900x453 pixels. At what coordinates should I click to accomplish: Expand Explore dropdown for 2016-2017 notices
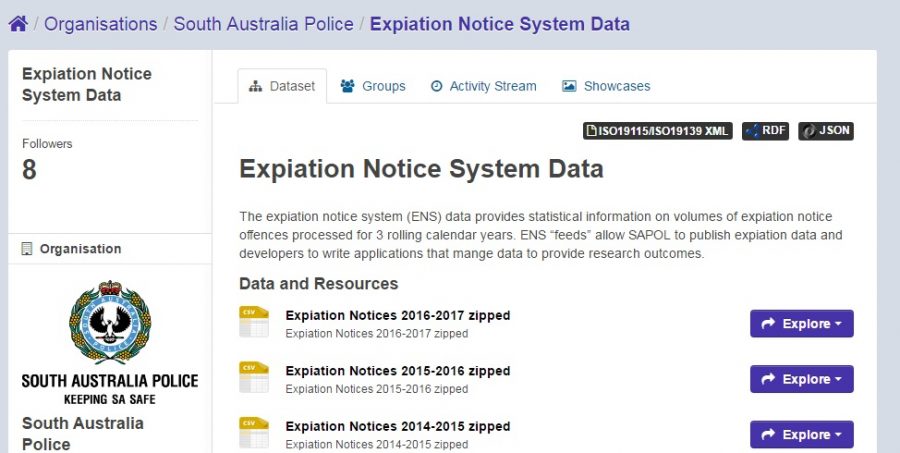(x=802, y=324)
